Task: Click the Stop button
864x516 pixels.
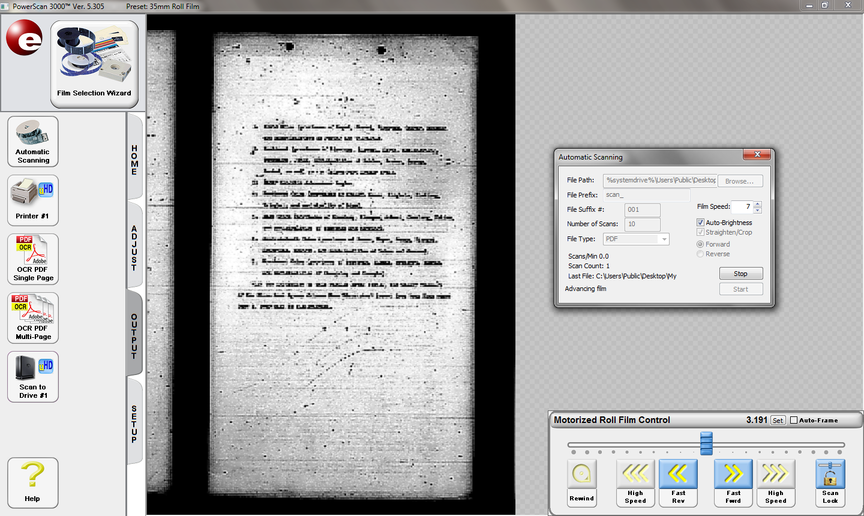Action: click(x=740, y=273)
